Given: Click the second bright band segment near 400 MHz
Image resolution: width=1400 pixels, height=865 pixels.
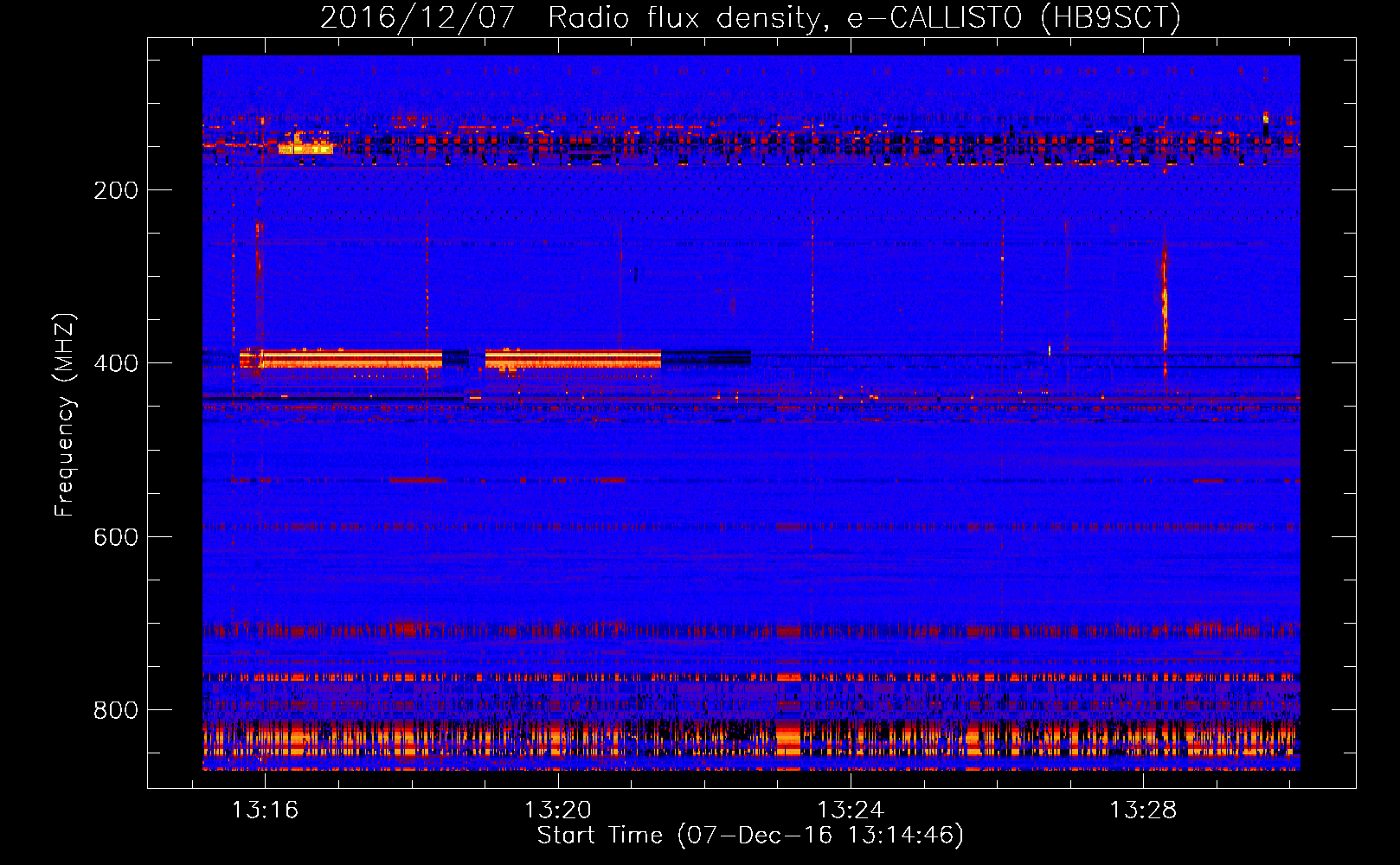Looking at the screenshot, I should [573, 358].
